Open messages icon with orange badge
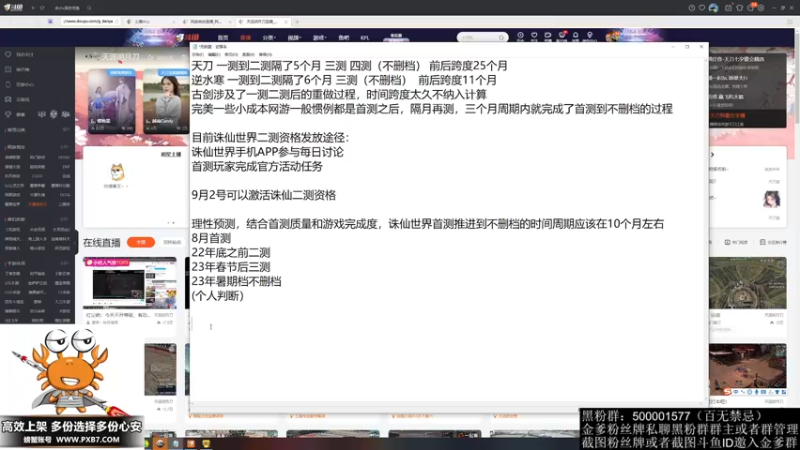The height and width of the screenshot is (450, 800). [751, 7]
